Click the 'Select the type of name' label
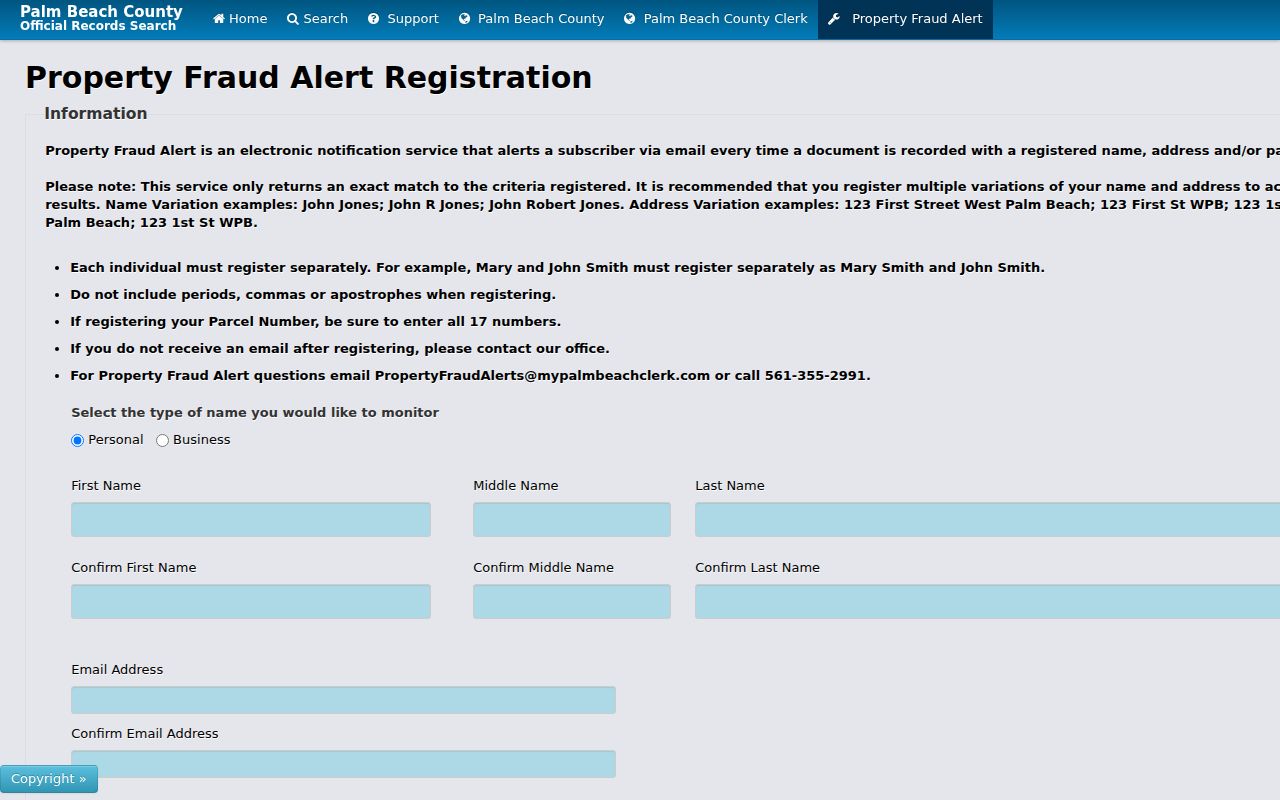 click(x=255, y=413)
